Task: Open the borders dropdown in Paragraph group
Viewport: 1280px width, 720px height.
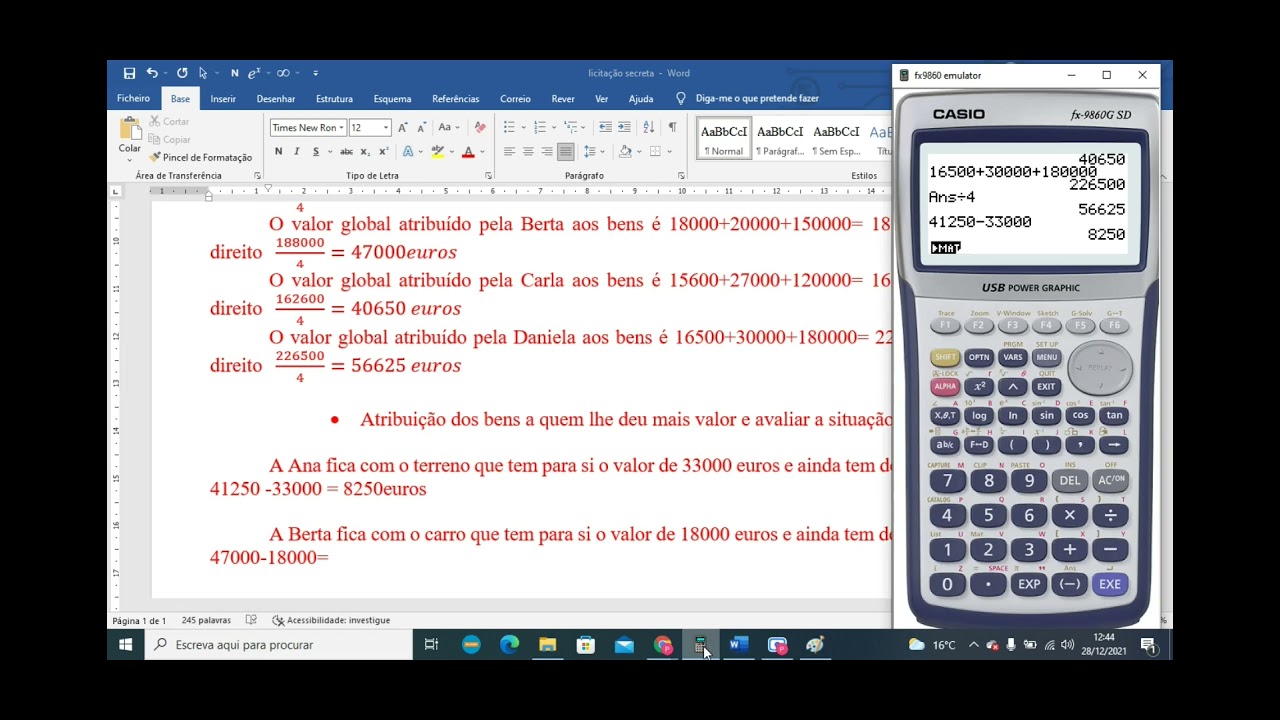Action: pos(669,152)
